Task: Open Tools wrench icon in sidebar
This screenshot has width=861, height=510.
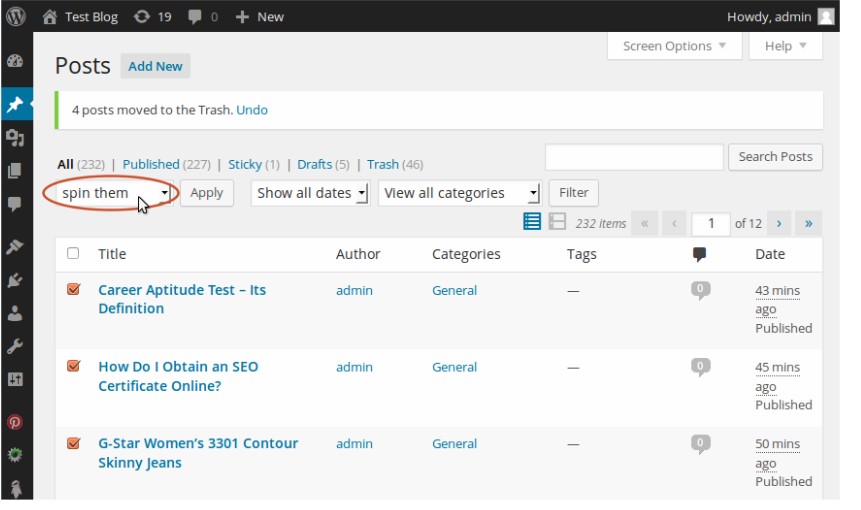Action: pos(15,346)
